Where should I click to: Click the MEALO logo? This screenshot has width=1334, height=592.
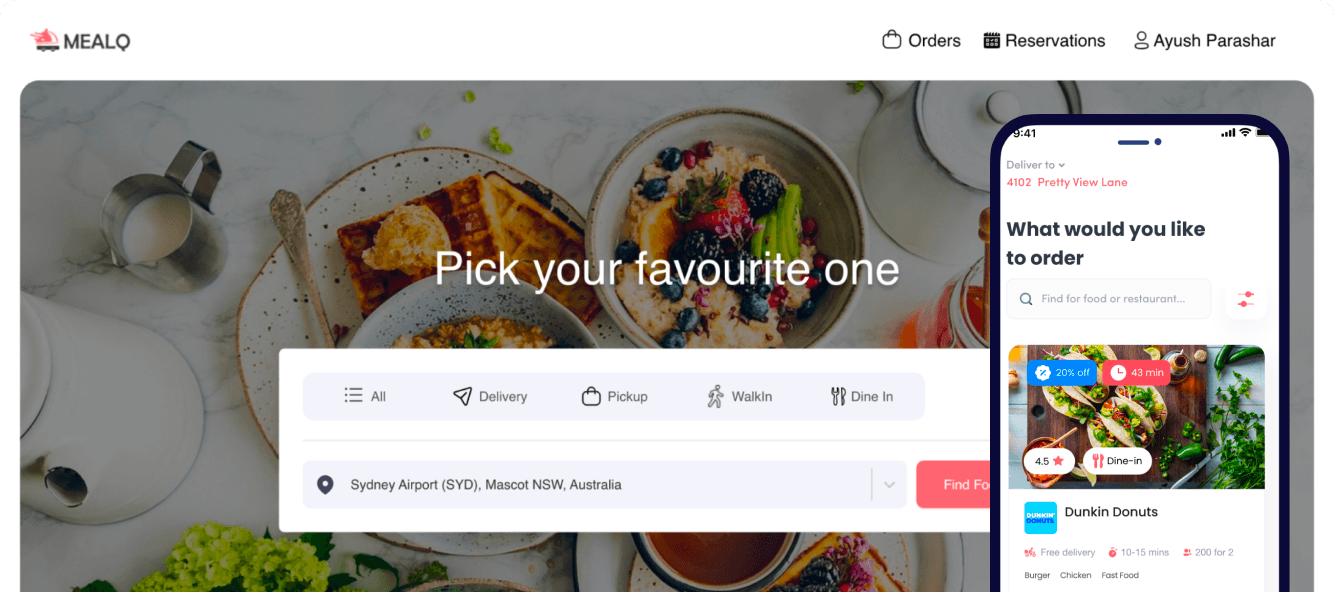tap(80, 41)
